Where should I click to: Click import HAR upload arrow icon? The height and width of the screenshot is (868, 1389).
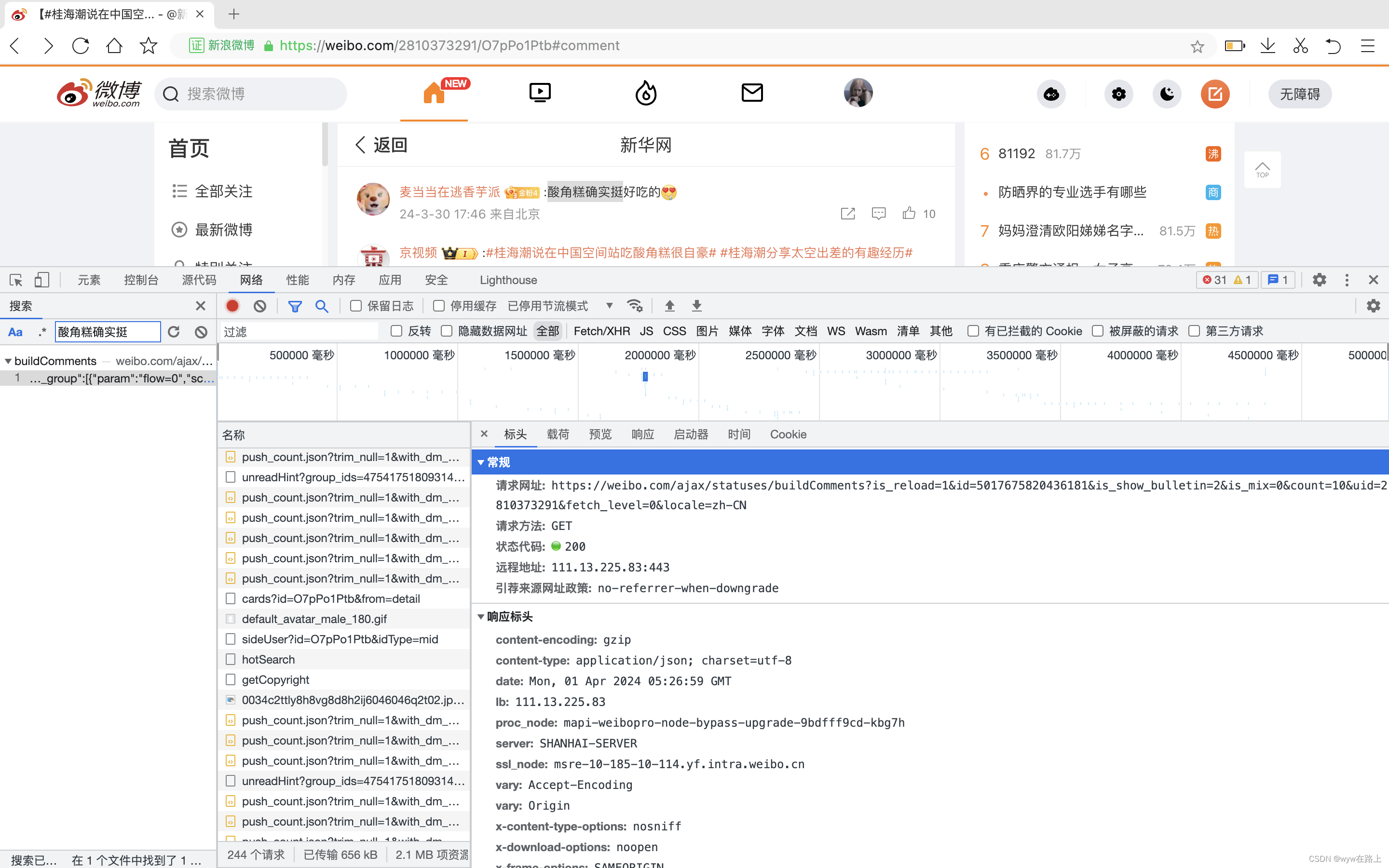coord(670,306)
